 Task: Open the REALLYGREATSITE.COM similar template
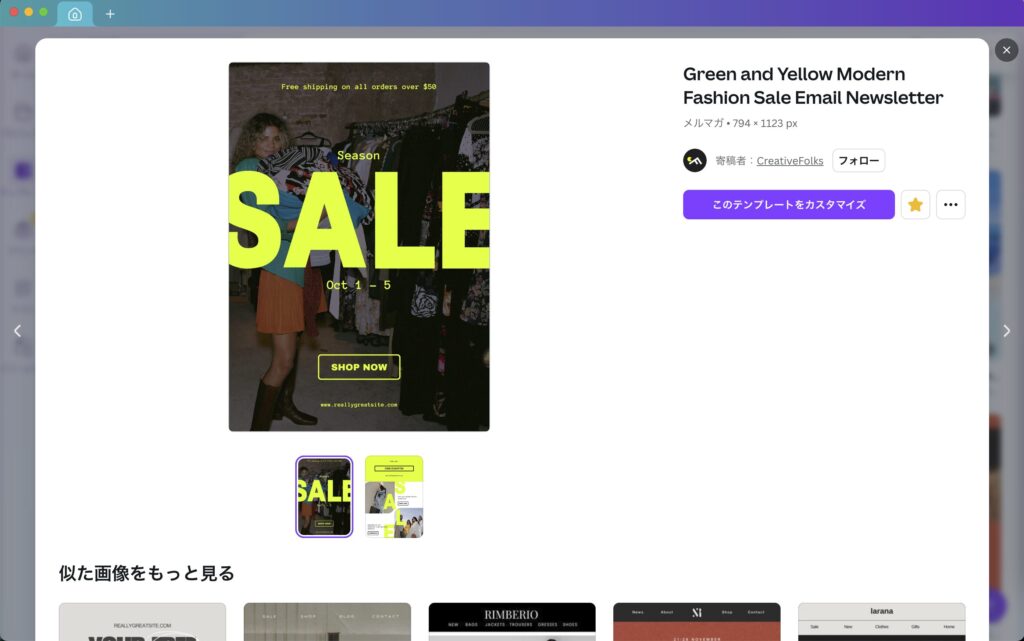pyautogui.click(x=142, y=622)
